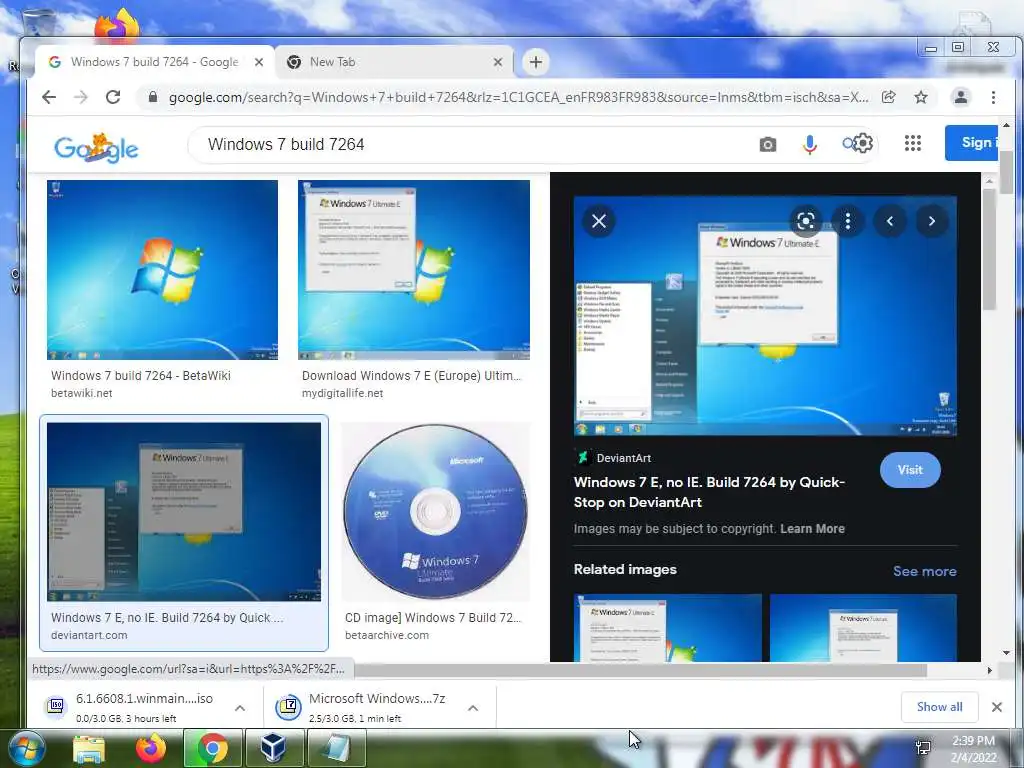Reload the current page
This screenshot has width=1024, height=768.
pyautogui.click(x=113, y=97)
